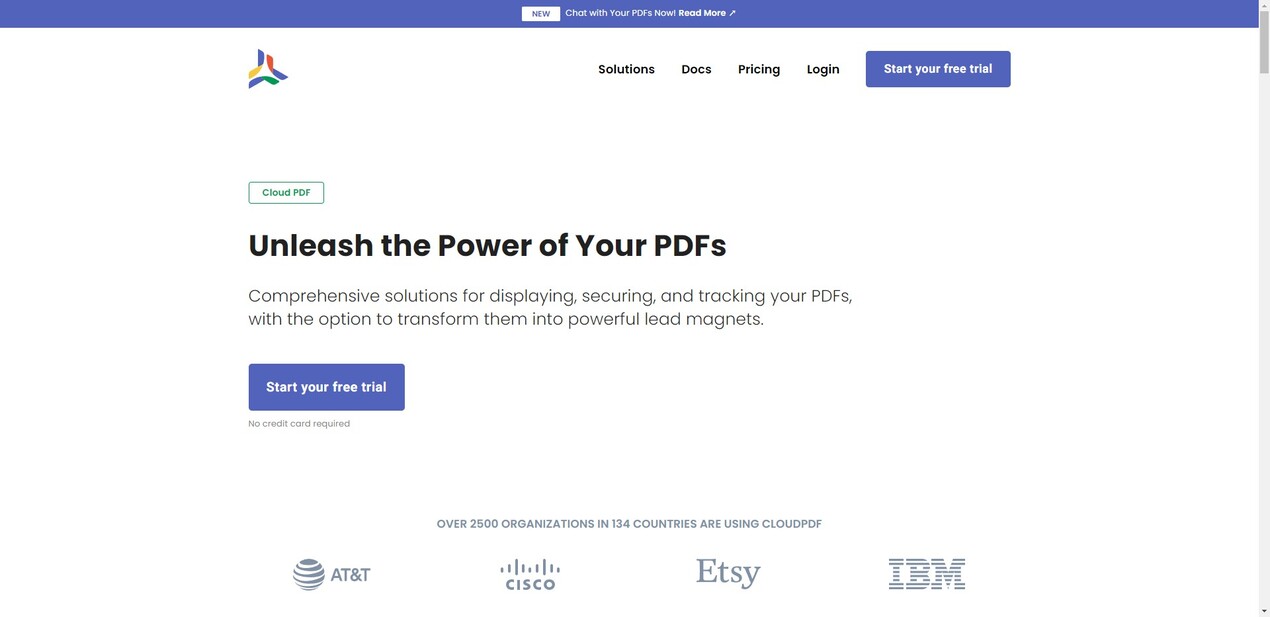Click the Login link
This screenshot has width=1270, height=617.
[x=823, y=69]
